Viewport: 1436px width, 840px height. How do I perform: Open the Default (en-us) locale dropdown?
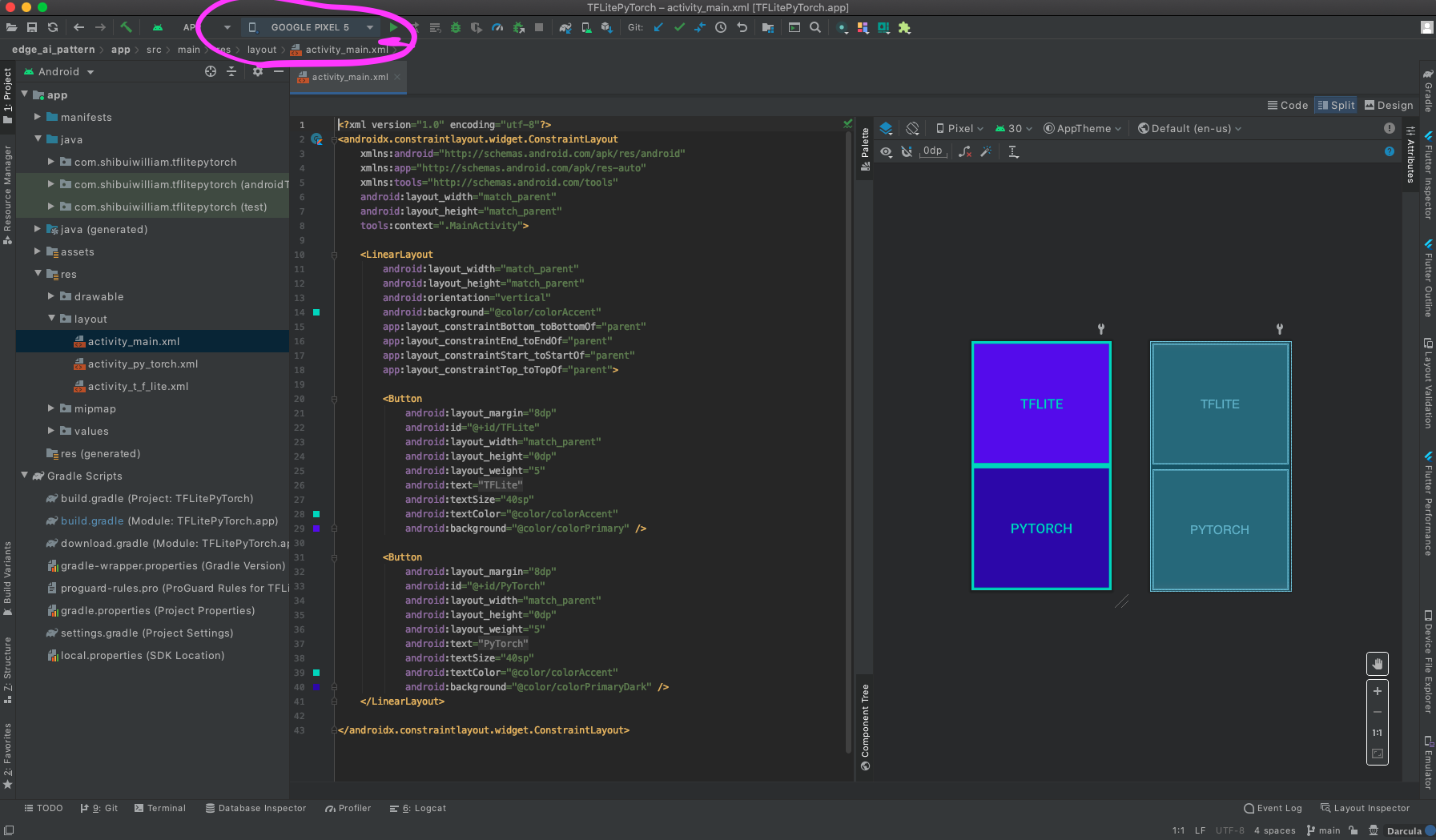(1189, 128)
